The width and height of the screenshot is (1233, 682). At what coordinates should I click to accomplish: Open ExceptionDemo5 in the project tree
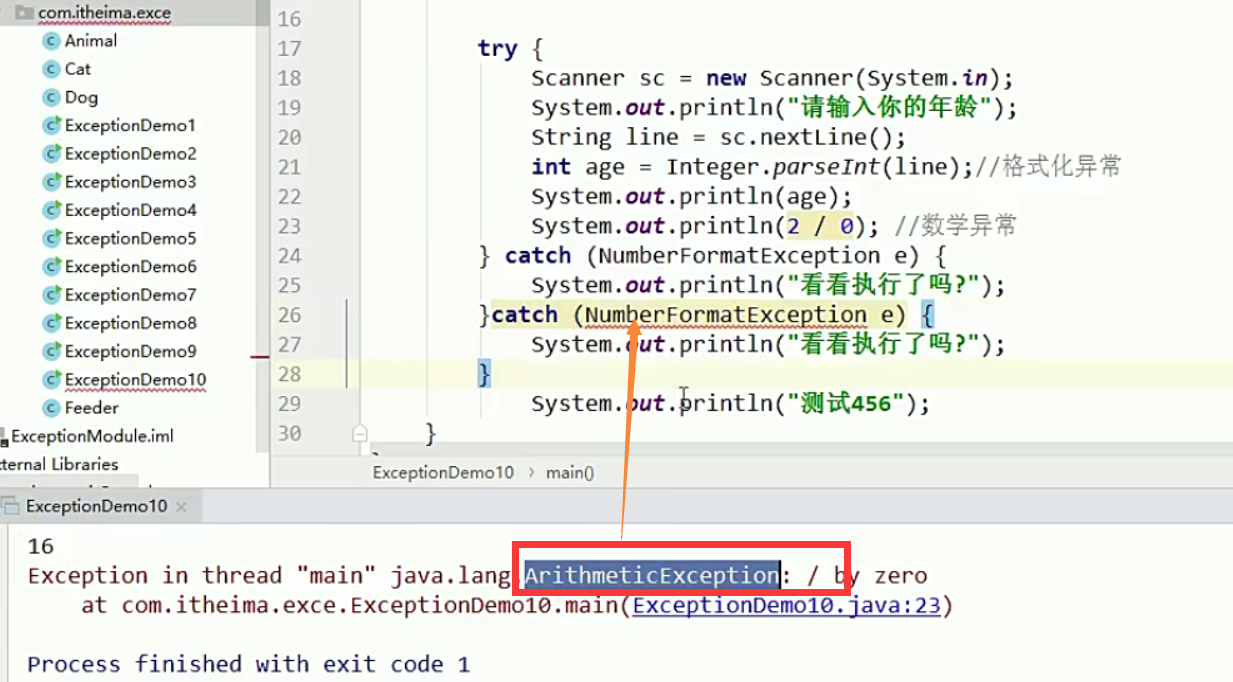130,238
